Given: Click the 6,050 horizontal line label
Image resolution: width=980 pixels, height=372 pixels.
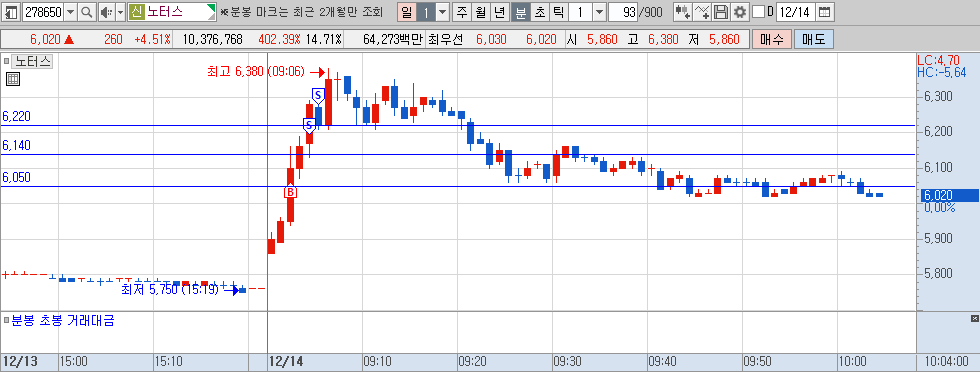Looking at the screenshot, I should point(16,178).
